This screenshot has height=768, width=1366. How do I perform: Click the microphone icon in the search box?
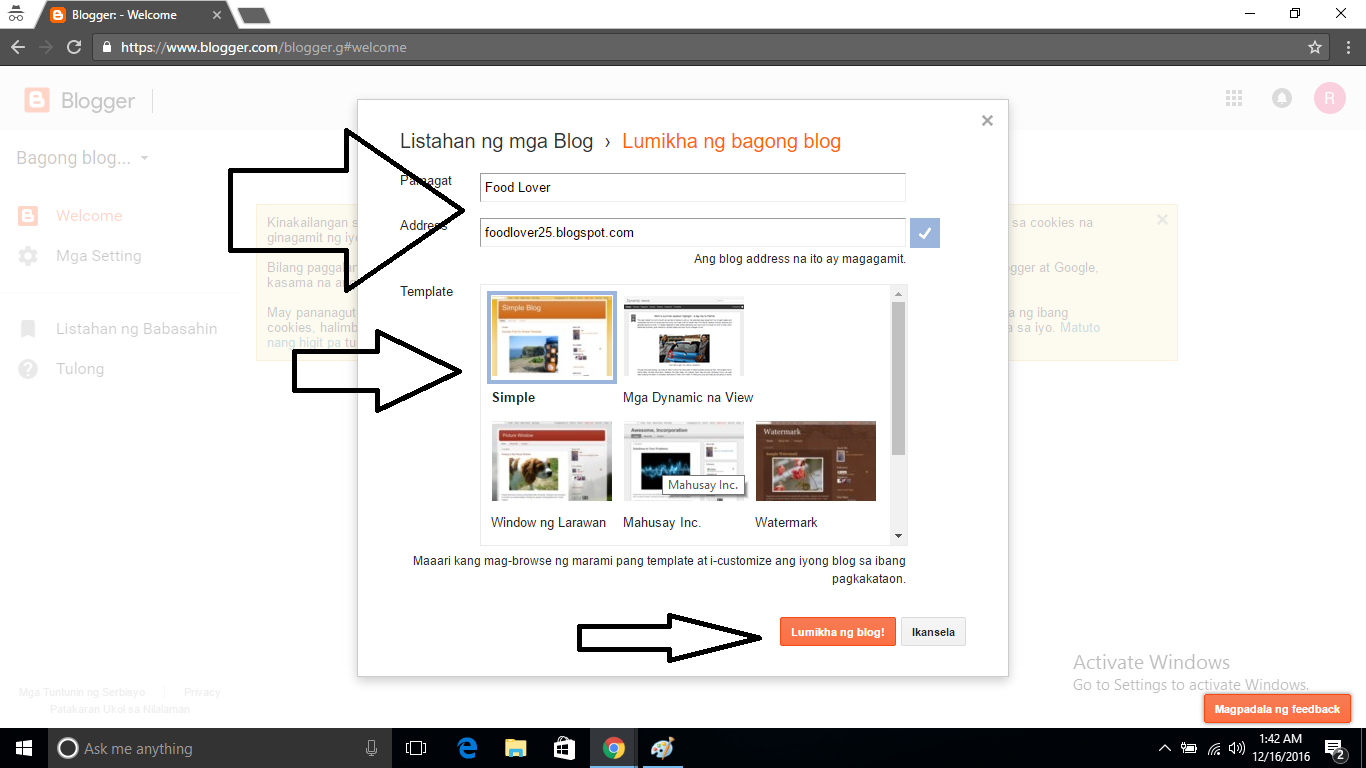point(371,748)
